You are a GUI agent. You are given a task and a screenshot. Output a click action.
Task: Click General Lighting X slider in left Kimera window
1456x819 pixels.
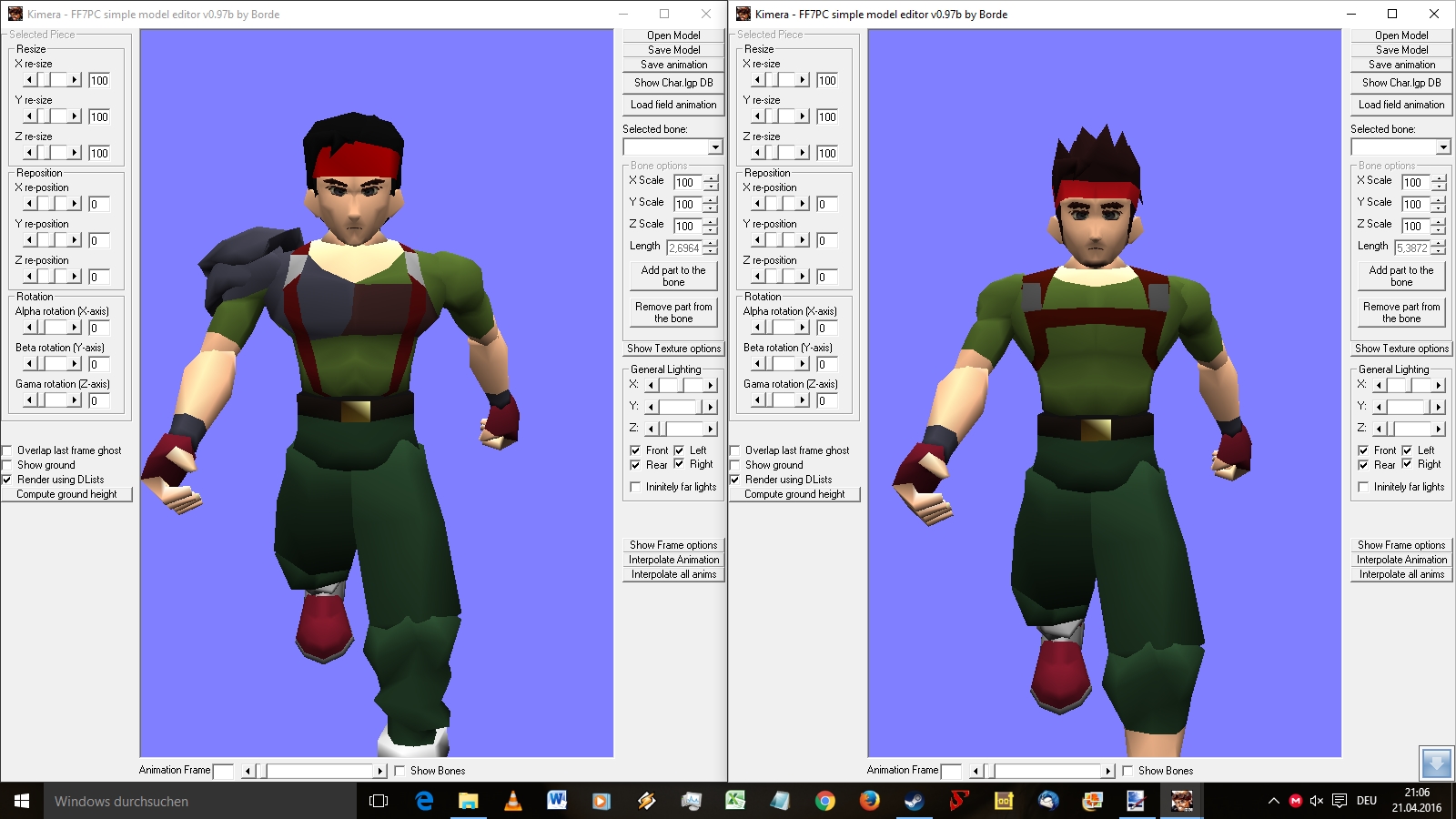tap(681, 385)
